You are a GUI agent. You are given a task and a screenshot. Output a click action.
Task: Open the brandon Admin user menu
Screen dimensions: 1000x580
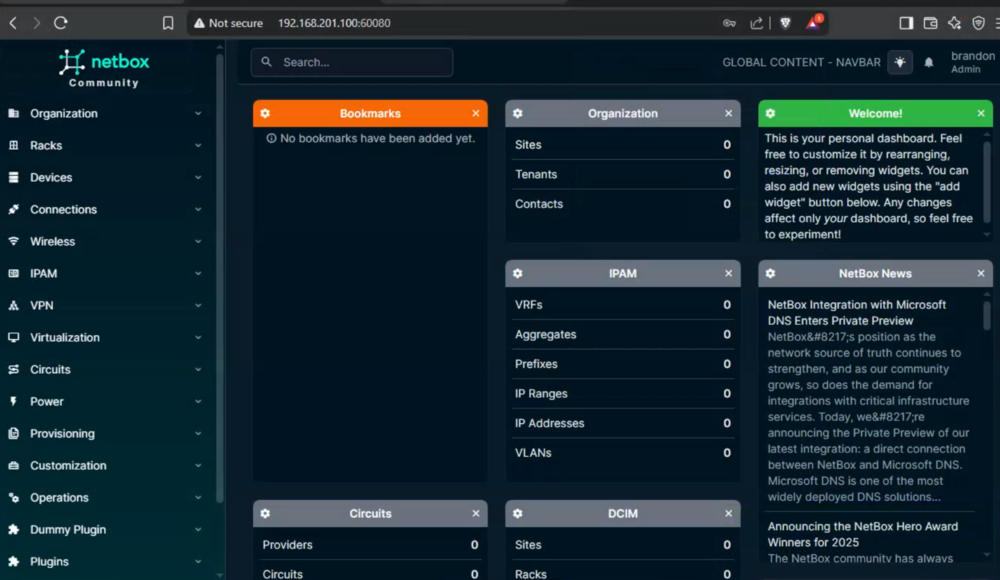(x=973, y=63)
